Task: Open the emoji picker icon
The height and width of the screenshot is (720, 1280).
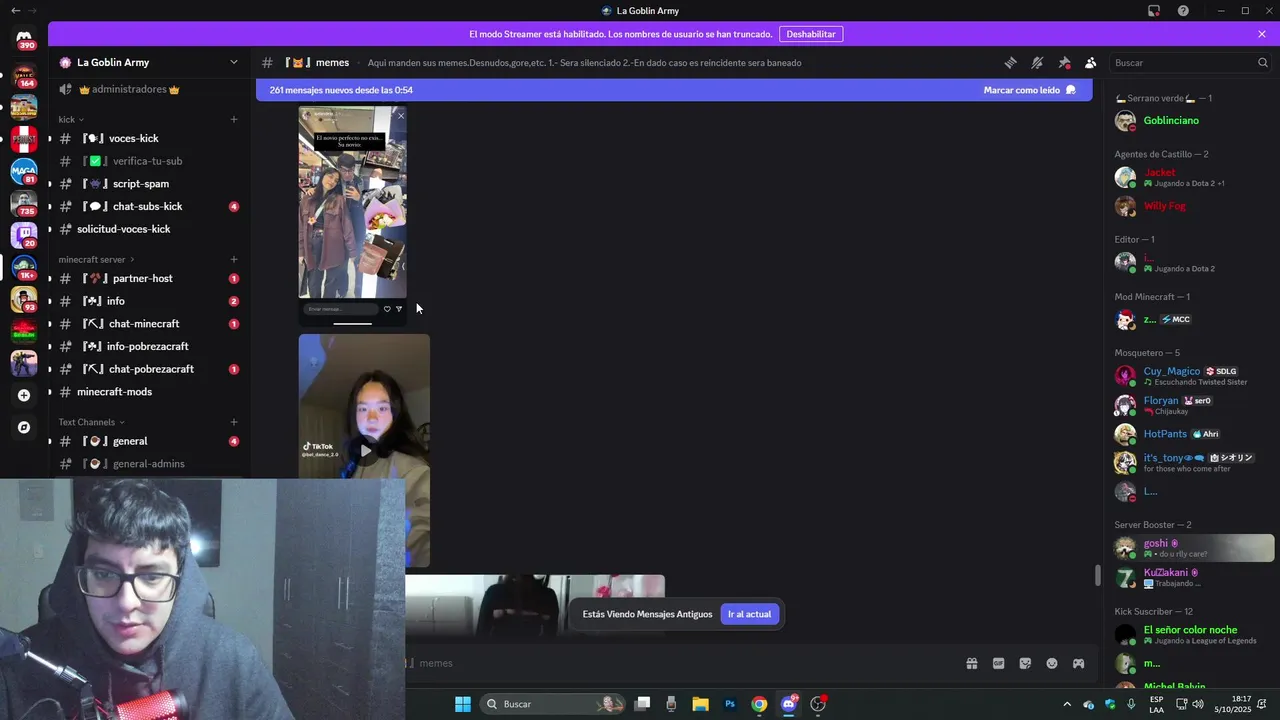Action: tap(1052, 663)
